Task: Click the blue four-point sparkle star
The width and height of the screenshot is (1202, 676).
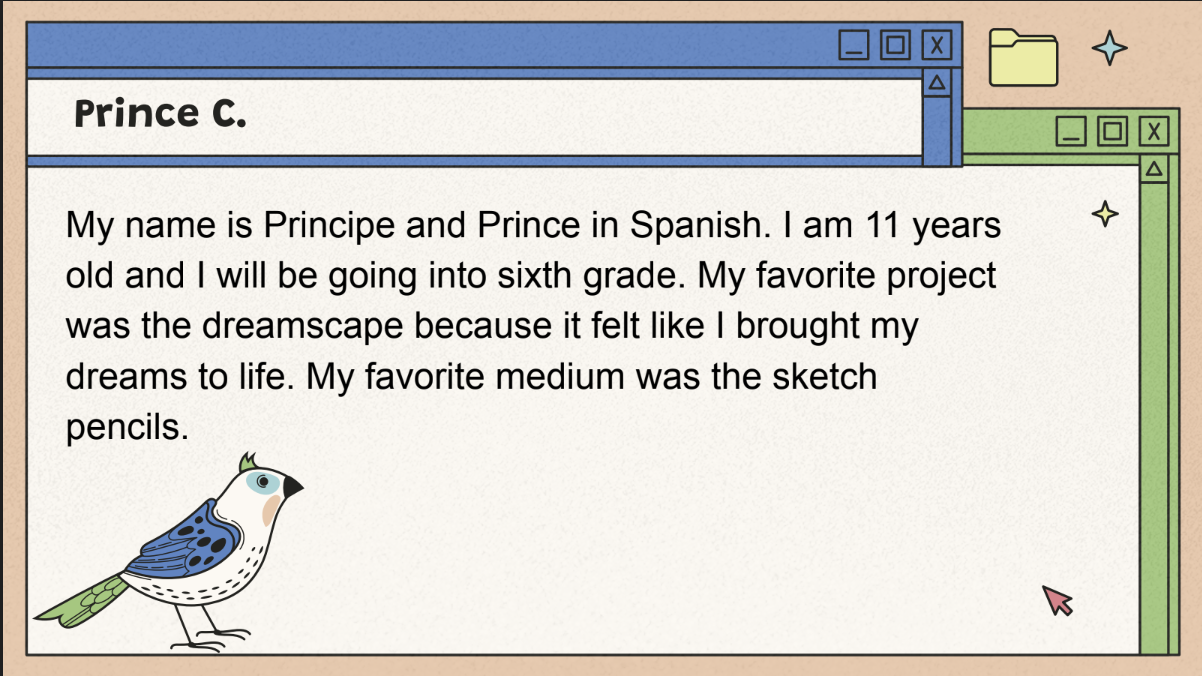Action: pyautogui.click(x=1109, y=48)
